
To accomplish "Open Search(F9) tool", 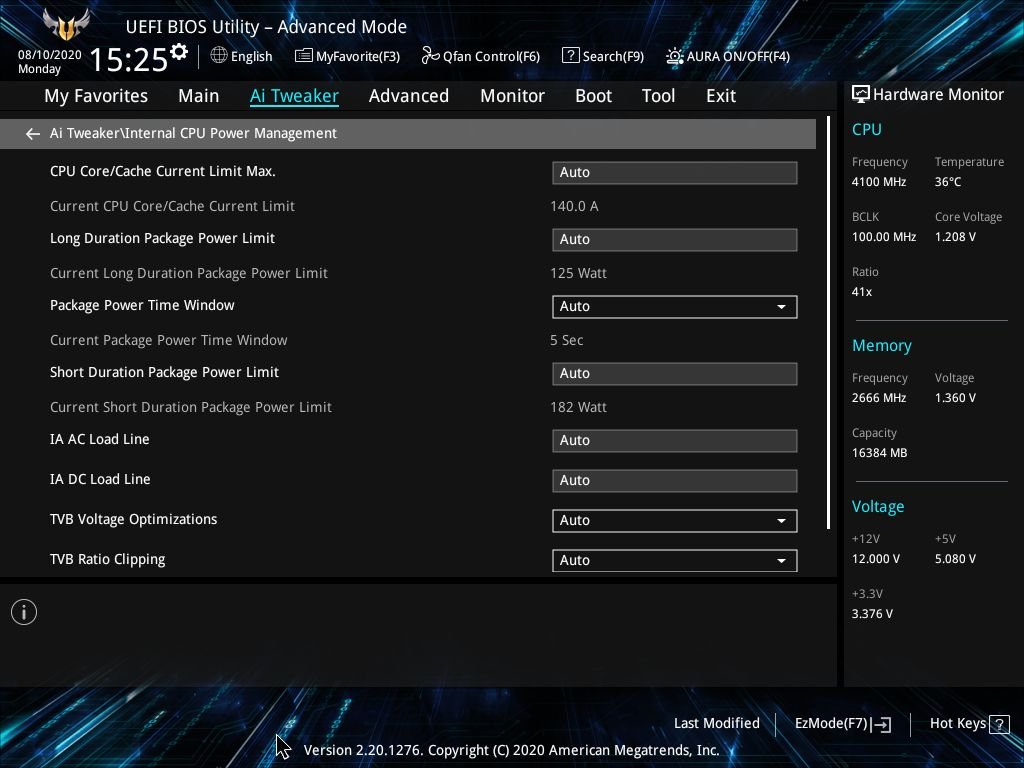I will [x=603, y=56].
